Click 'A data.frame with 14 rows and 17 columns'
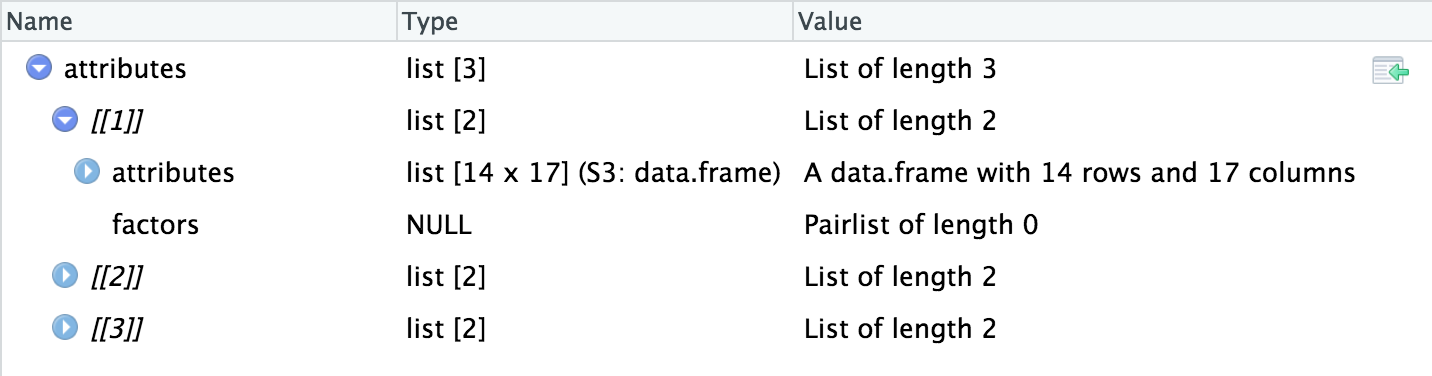The image size is (1432, 376). tap(1080, 173)
